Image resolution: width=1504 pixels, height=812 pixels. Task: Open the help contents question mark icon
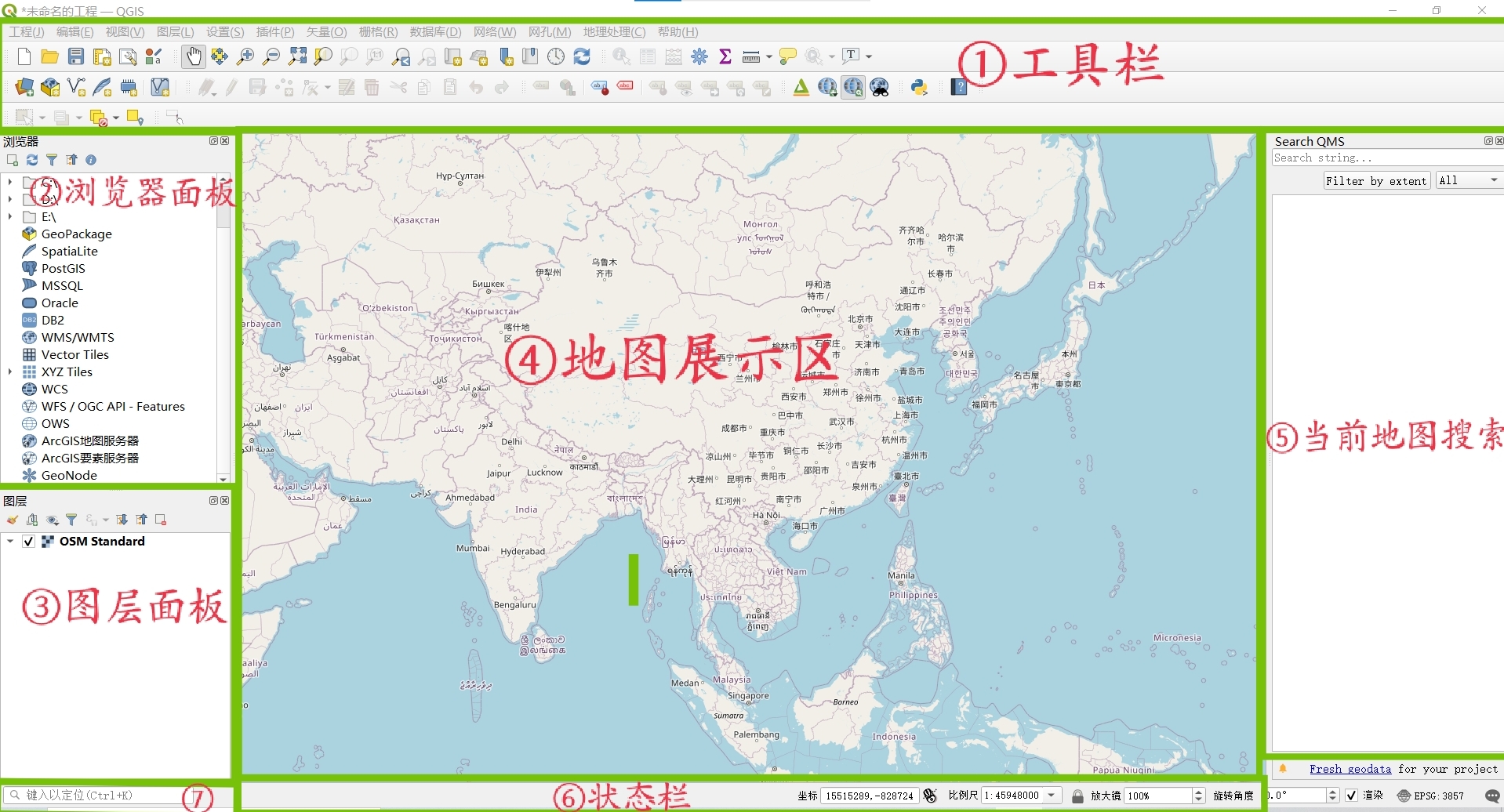click(959, 87)
